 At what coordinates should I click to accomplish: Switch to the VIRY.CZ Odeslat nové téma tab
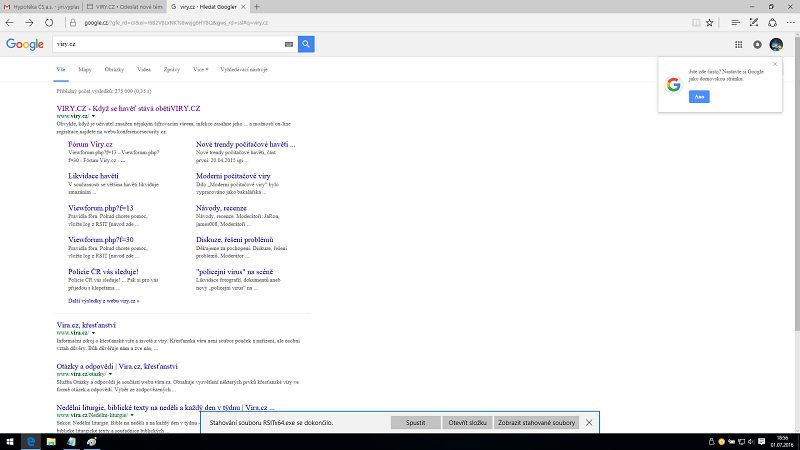[x=124, y=7]
